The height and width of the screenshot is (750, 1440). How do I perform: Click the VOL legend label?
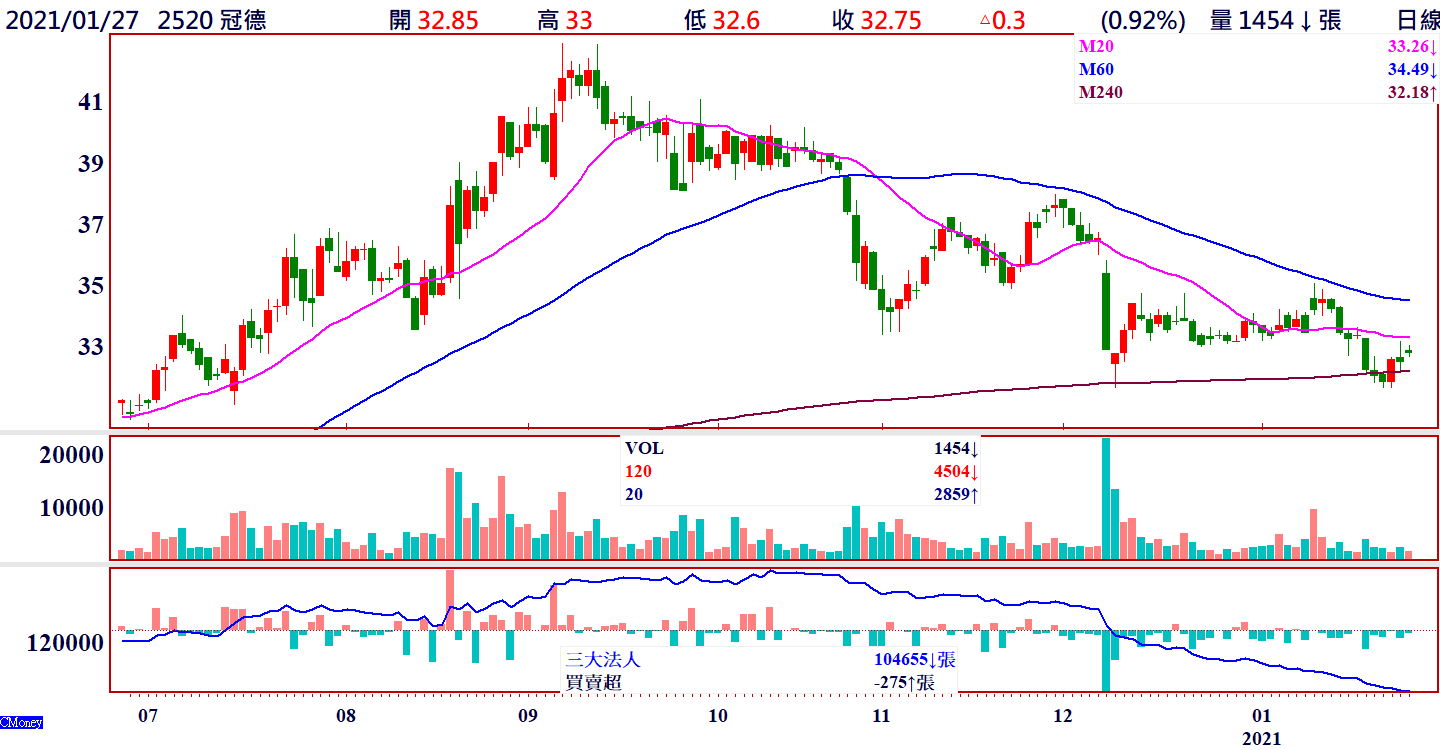[x=644, y=449]
